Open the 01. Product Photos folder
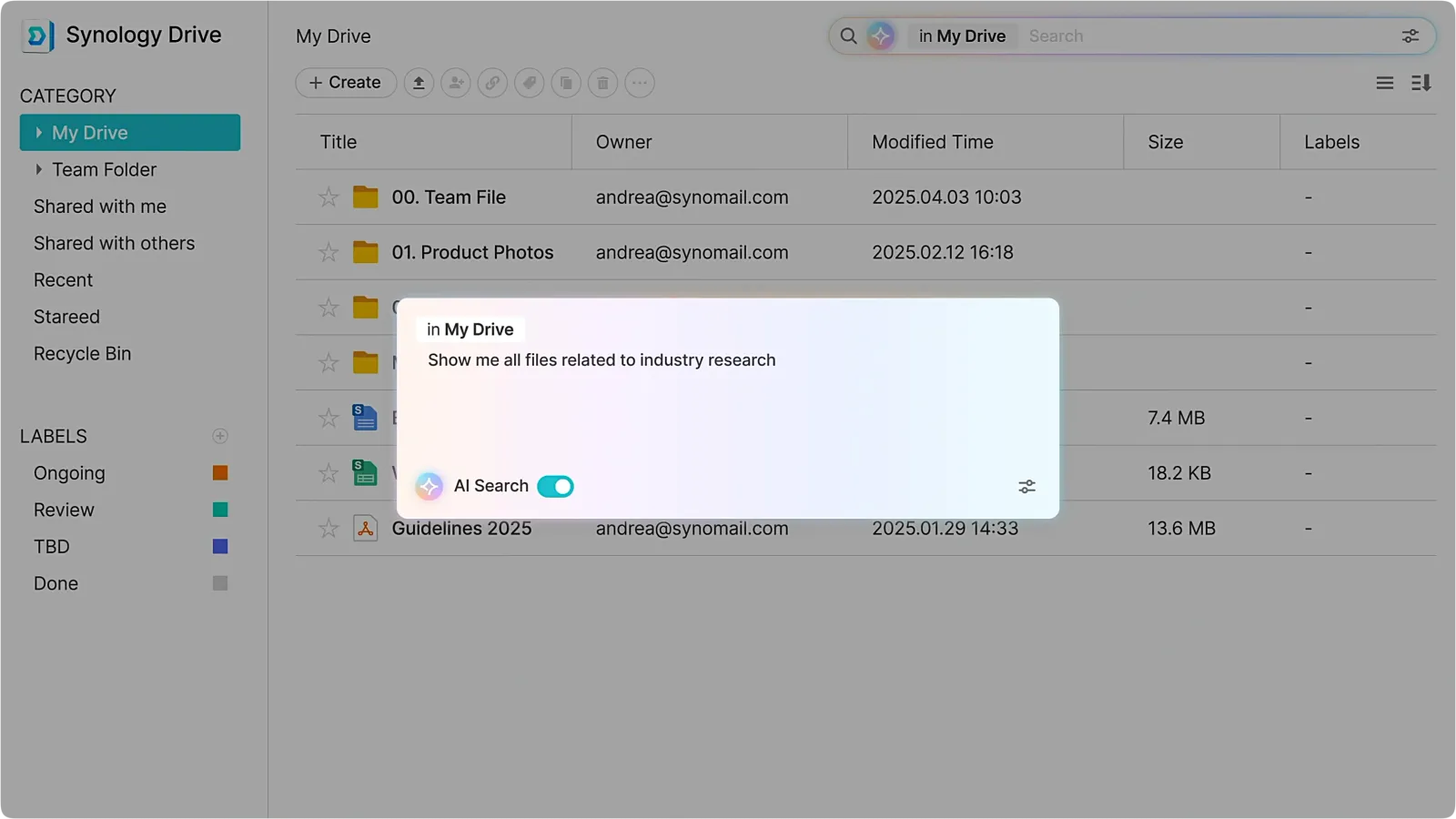The image size is (1456, 819). click(471, 253)
